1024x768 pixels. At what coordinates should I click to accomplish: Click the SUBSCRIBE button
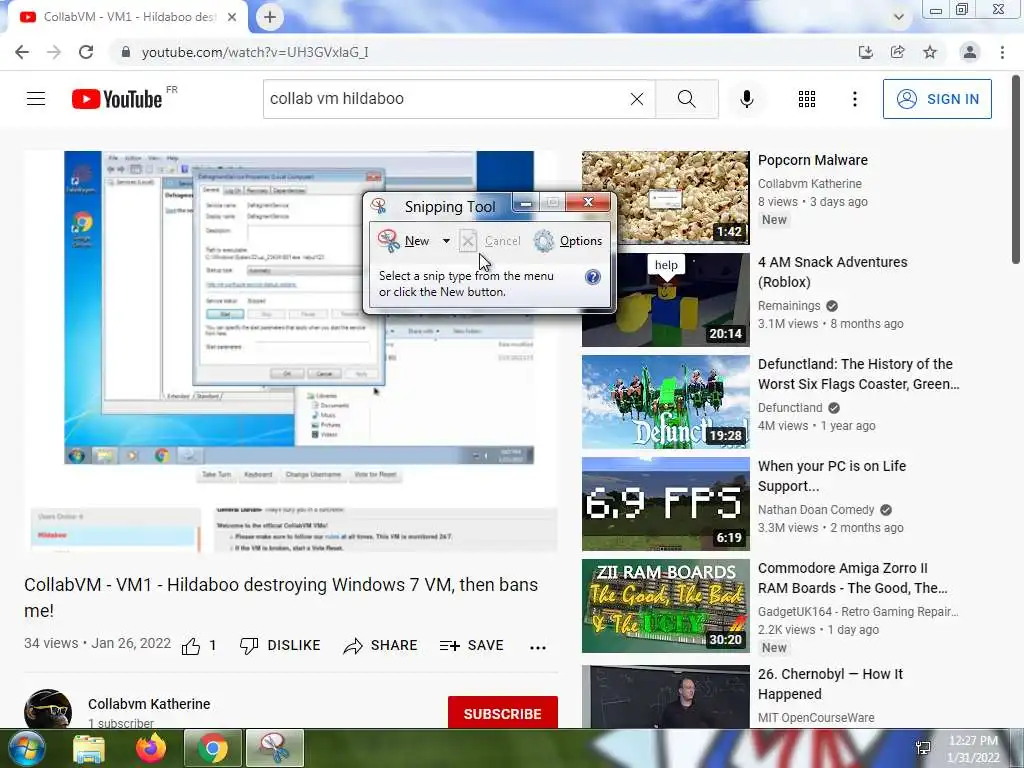(502, 712)
